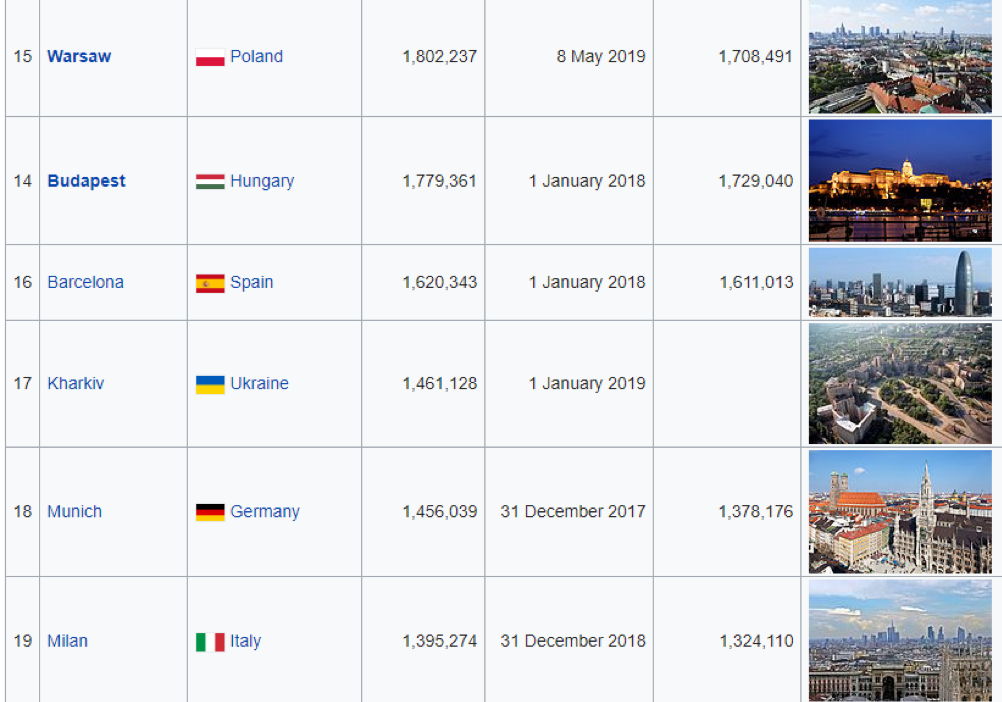This screenshot has width=1002, height=702.
Task: Open the Budapest city link
Action: tap(86, 181)
